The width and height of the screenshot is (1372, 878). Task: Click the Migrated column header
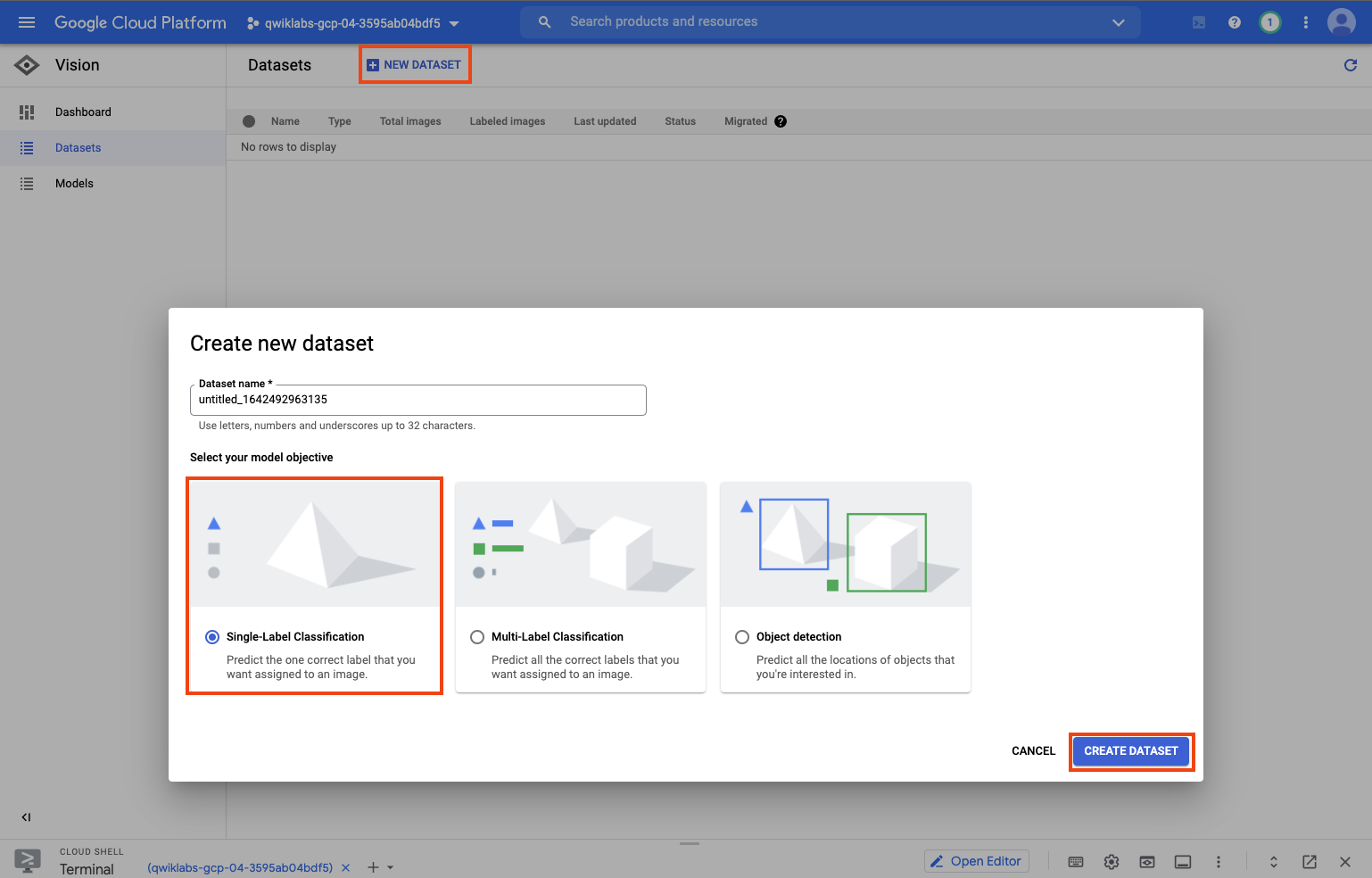[746, 121]
